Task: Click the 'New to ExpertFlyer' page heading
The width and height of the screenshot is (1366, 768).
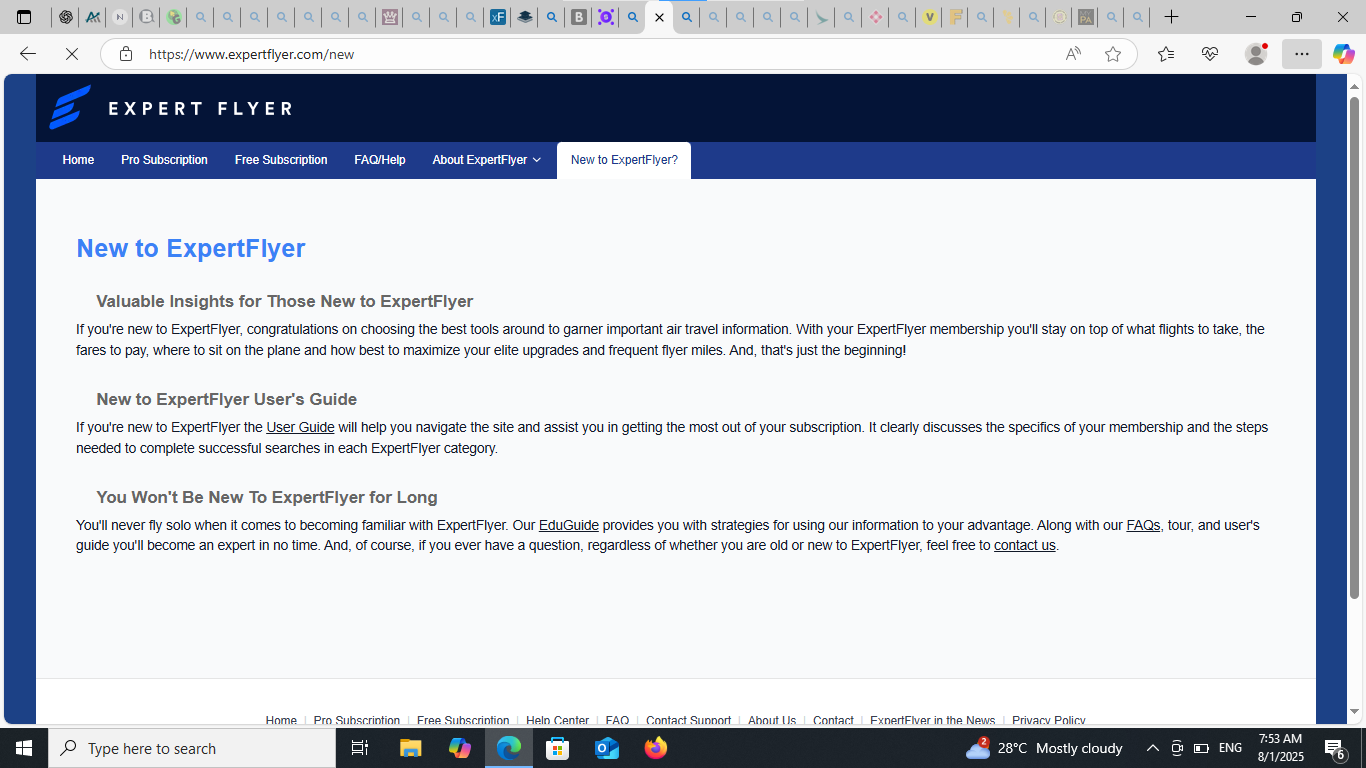Action: click(x=191, y=248)
